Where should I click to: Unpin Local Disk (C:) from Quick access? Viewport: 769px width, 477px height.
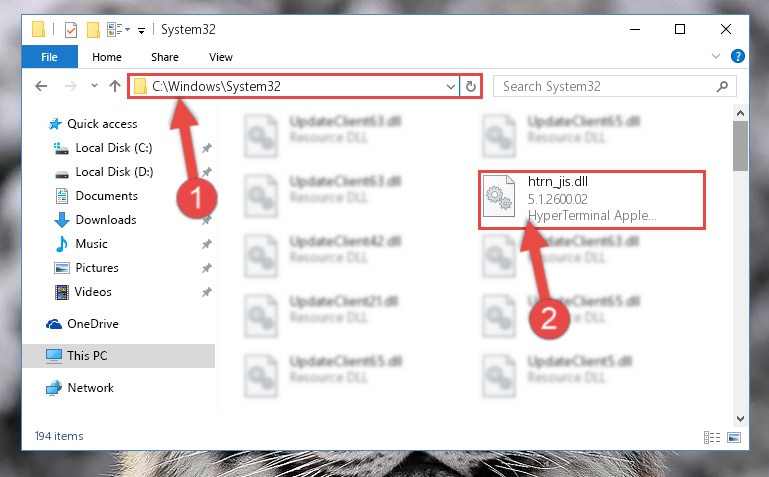206,148
